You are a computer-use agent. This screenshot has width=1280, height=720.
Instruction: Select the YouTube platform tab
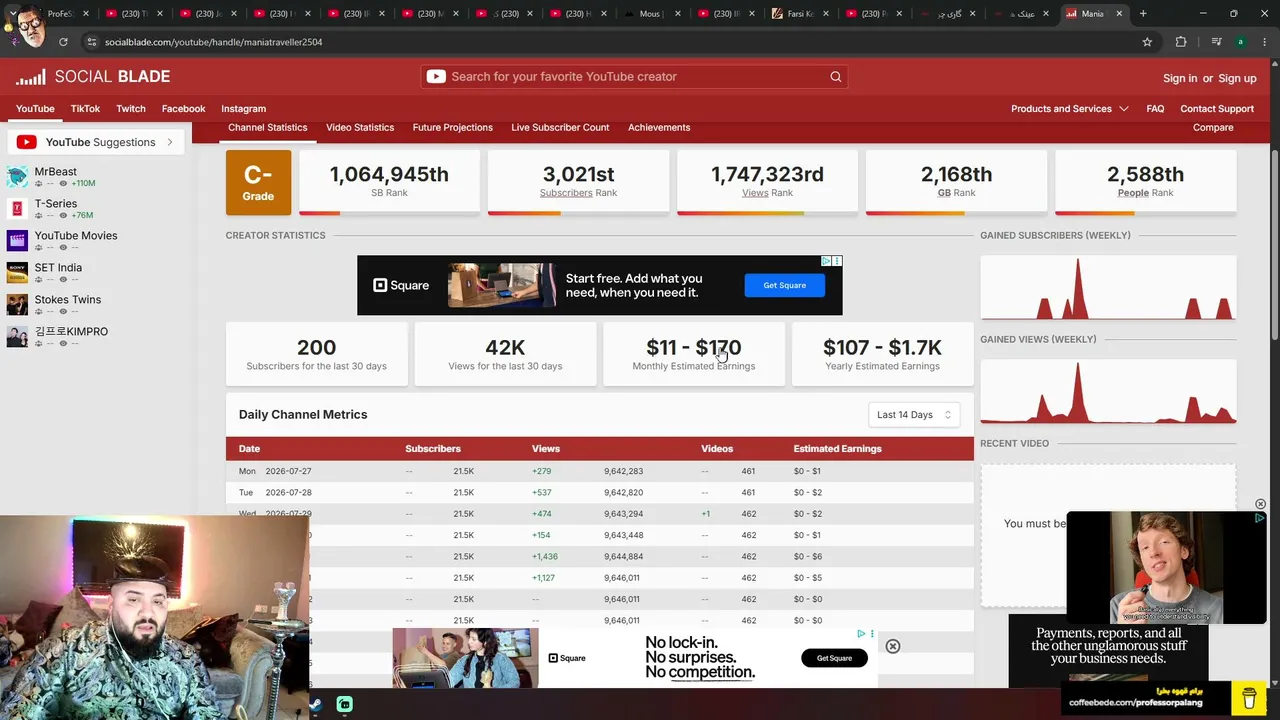[35, 108]
